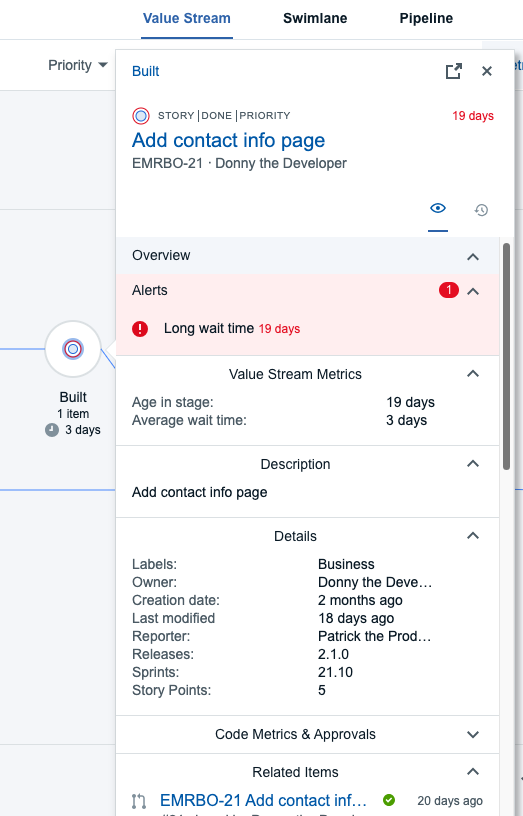Click the Built stage node circle
This screenshot has width=523, height=816.
tap(73, 349)
